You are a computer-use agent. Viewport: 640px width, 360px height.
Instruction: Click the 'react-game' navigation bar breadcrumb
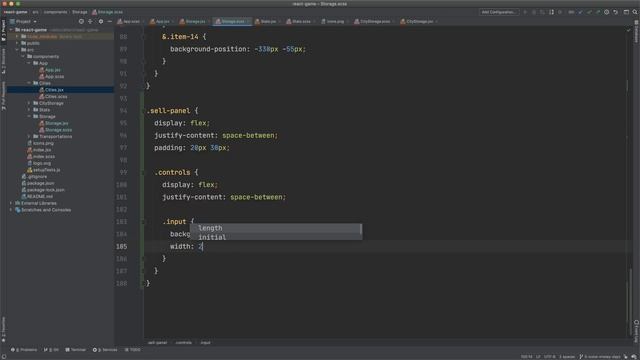pos(16,12)
